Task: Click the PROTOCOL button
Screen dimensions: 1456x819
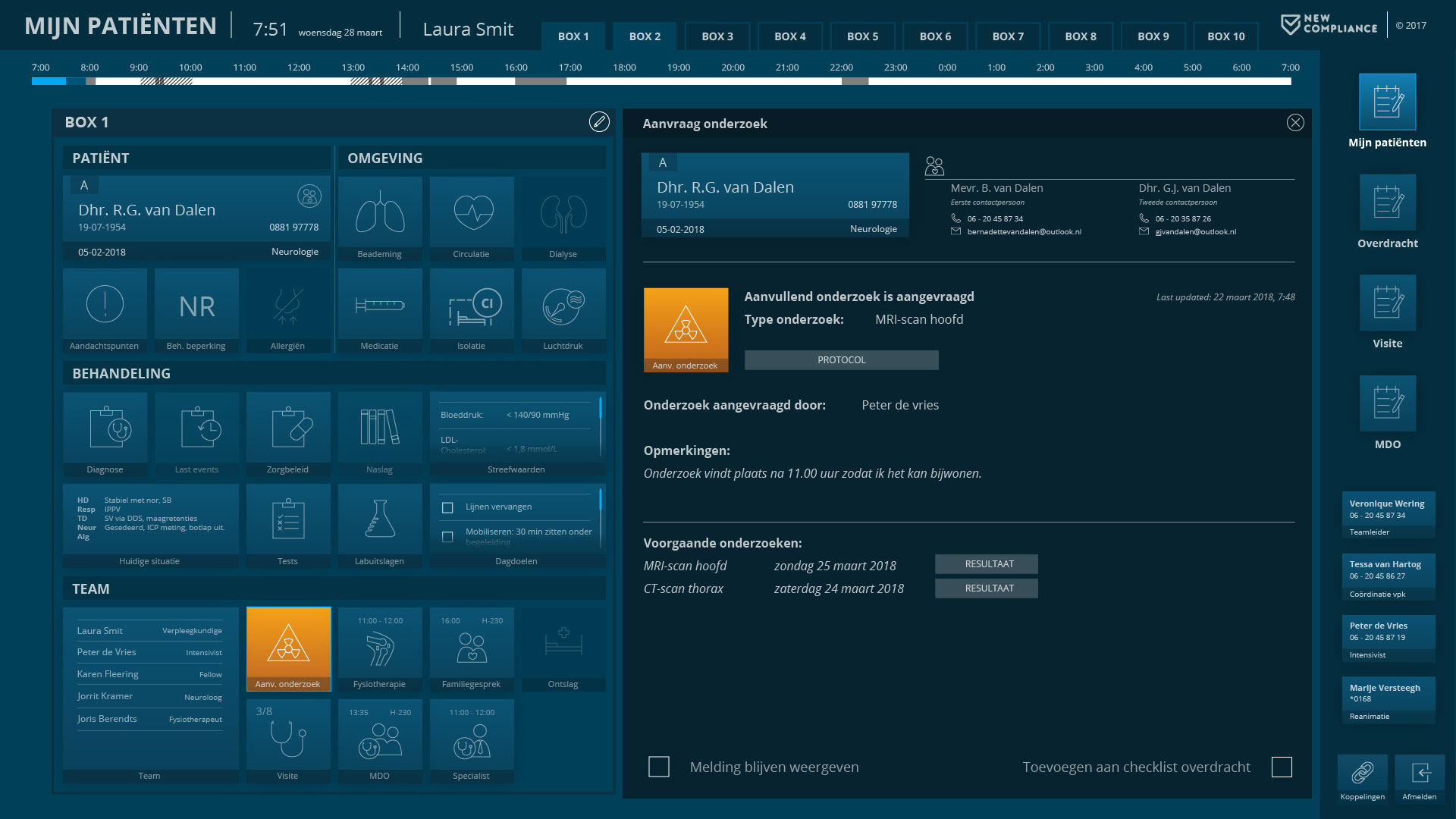Action: pos(841,359)
